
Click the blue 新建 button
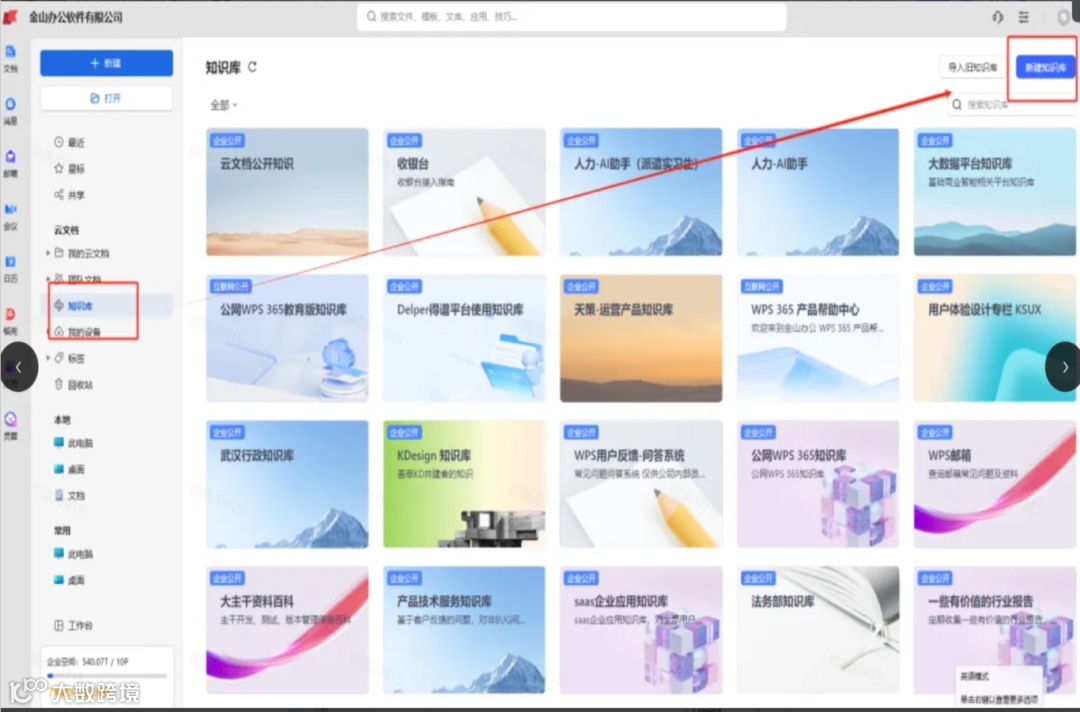(106, 63)
